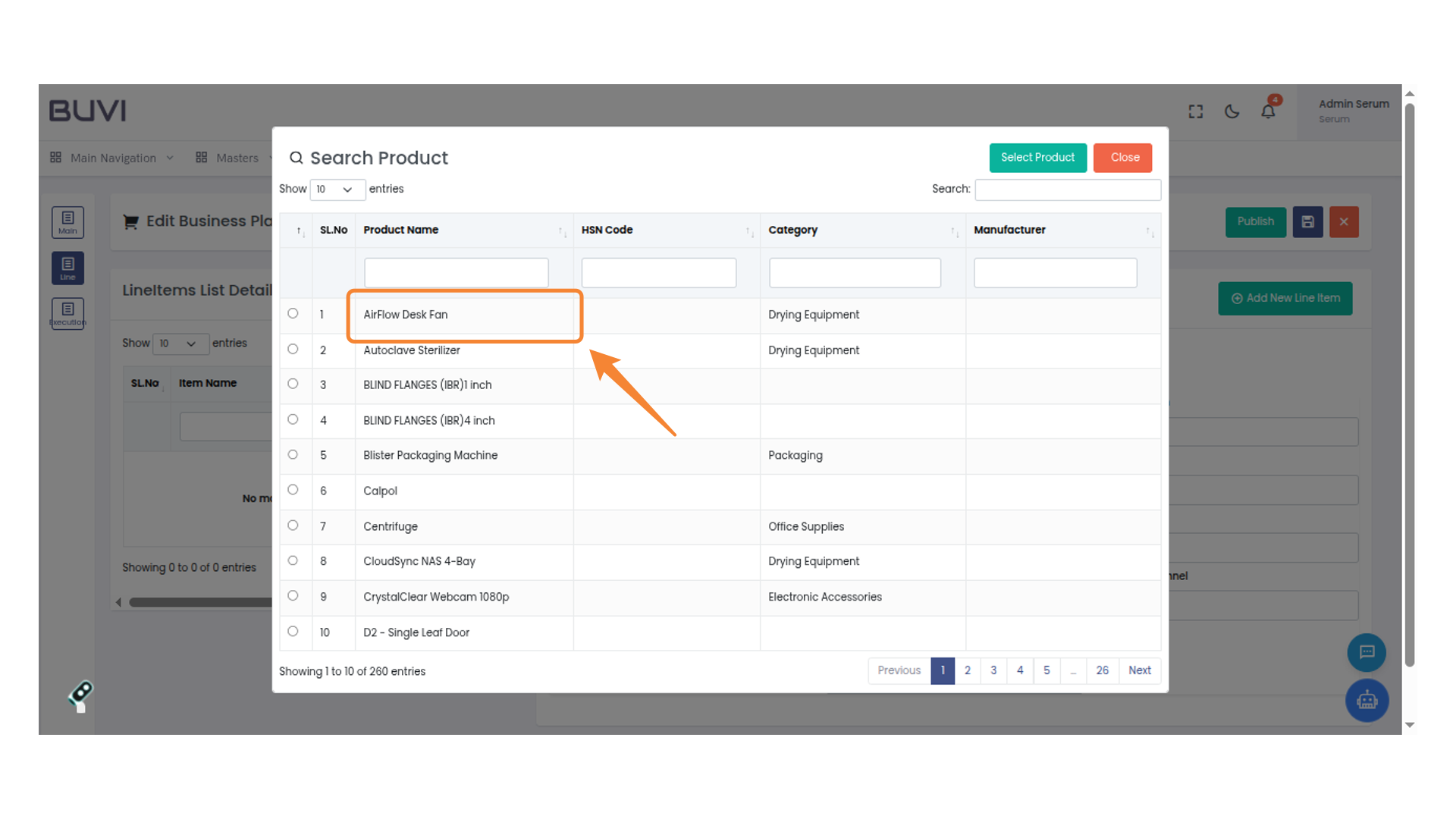Open the Execution sidebar icon

click(67, 313)
